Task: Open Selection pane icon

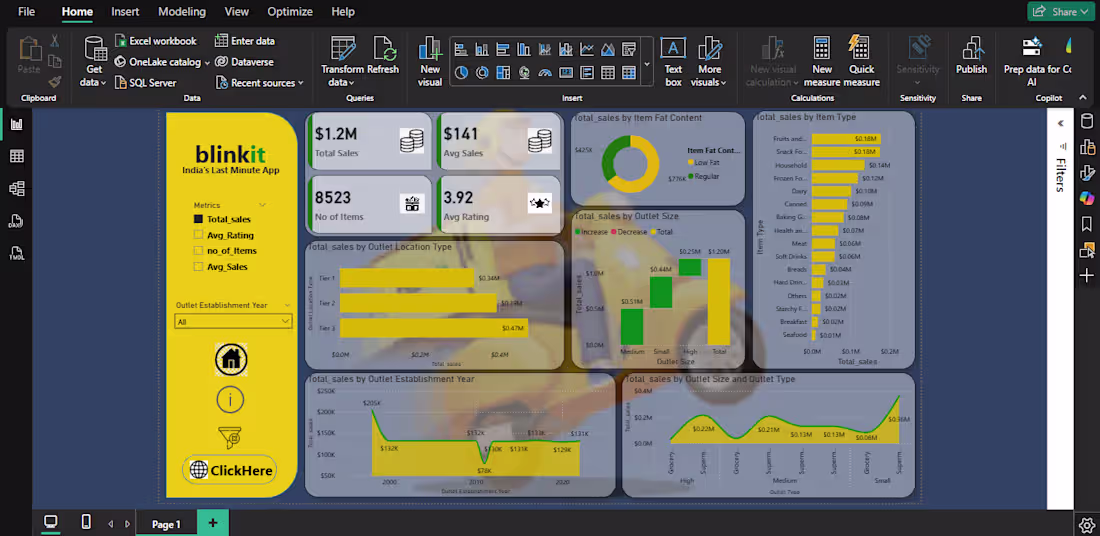Action: click(x=1087, y=250)
